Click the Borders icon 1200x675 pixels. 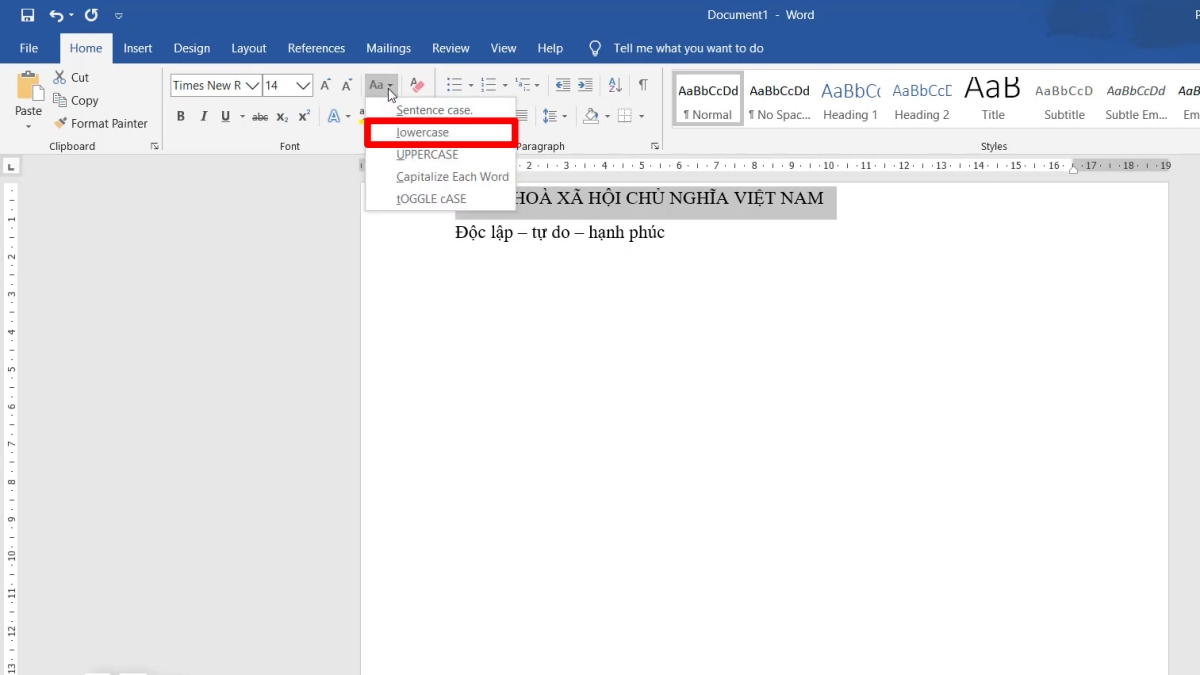(x=624, y=116)
